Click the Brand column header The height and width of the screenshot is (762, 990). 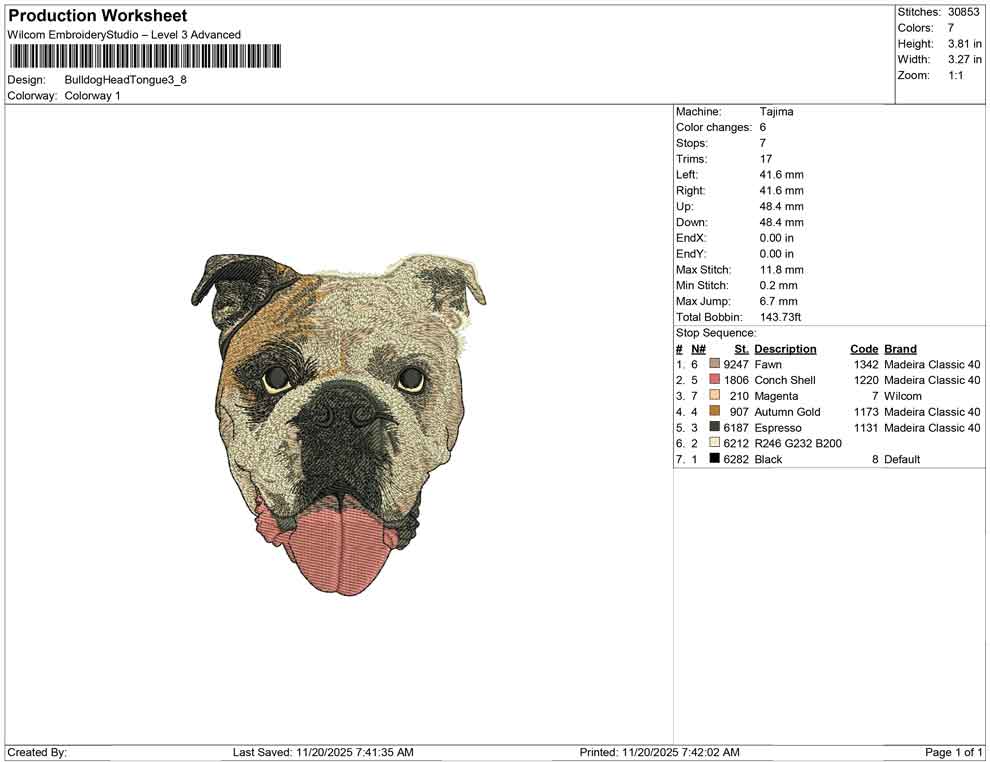pos(899,348)
